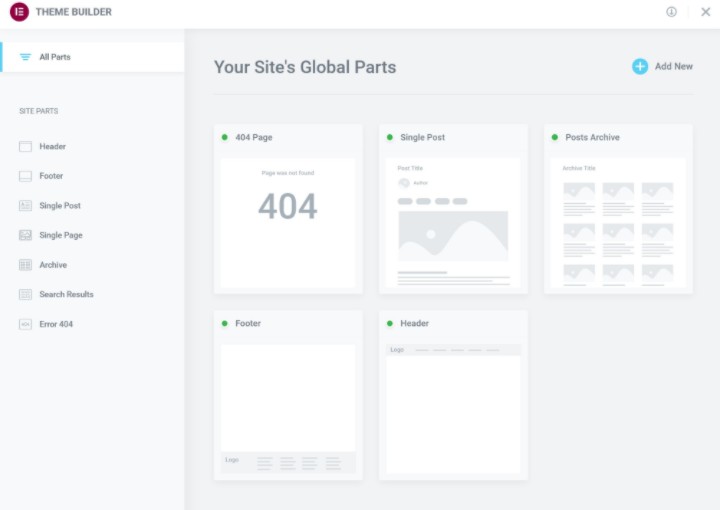Select the Single Page sidebar icon
Screen dimensions: 720x510
[25, 235]
